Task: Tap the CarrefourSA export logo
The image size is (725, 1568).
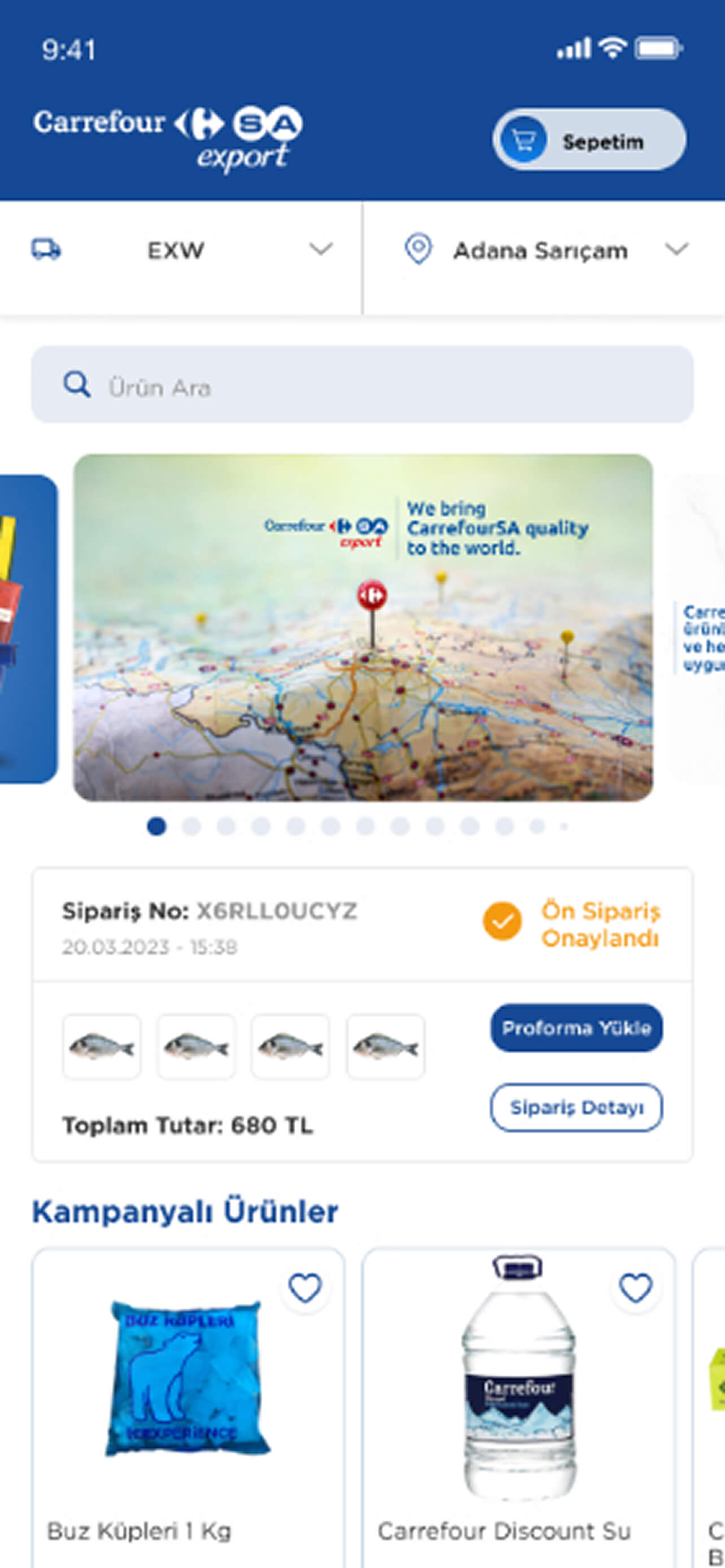Action: [x=168, y=139]
